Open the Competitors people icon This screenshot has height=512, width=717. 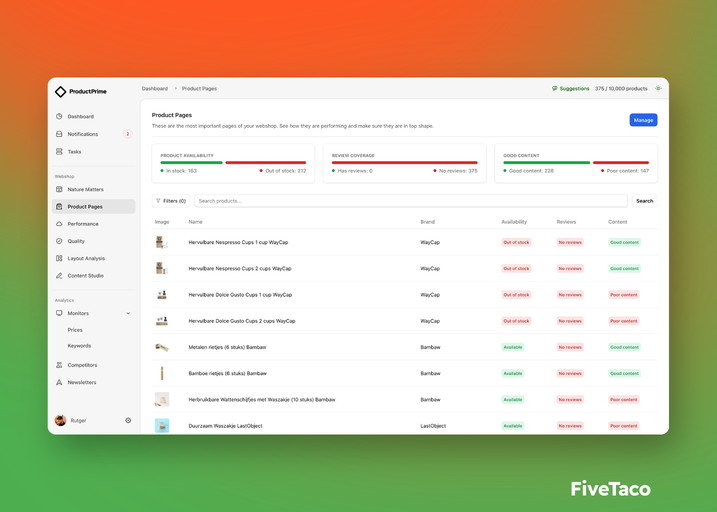click(x=59, y=365)
